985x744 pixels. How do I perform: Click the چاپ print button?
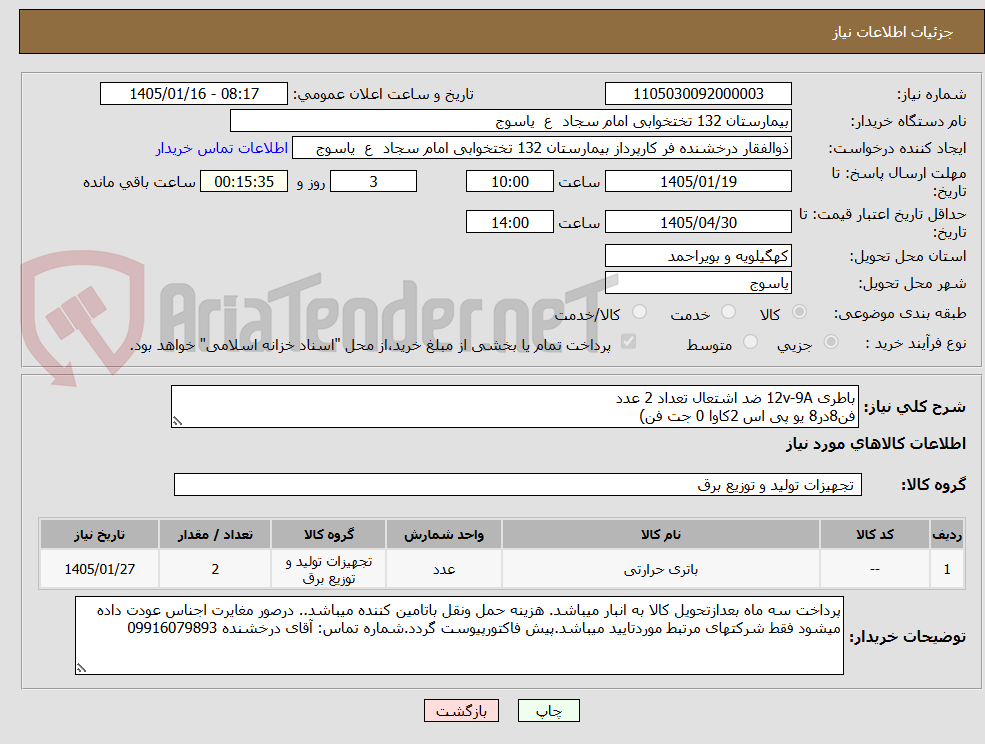548,711
